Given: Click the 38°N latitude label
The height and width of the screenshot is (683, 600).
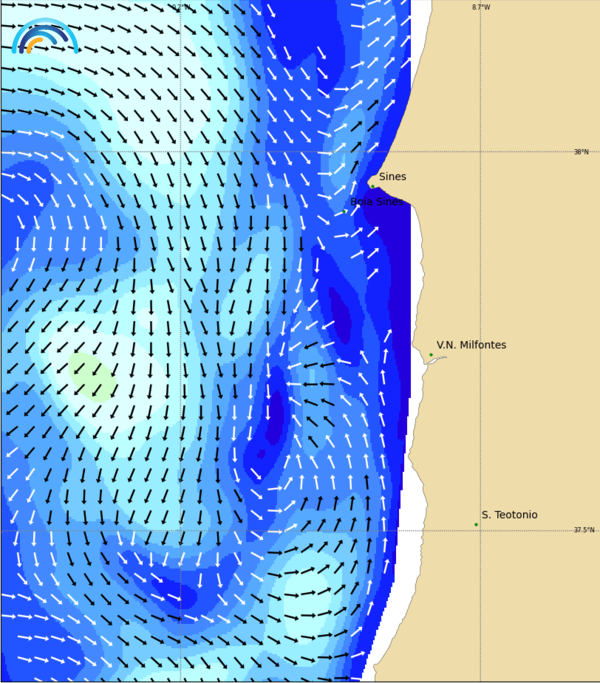Looking at the screenshot, I should 581,152.
